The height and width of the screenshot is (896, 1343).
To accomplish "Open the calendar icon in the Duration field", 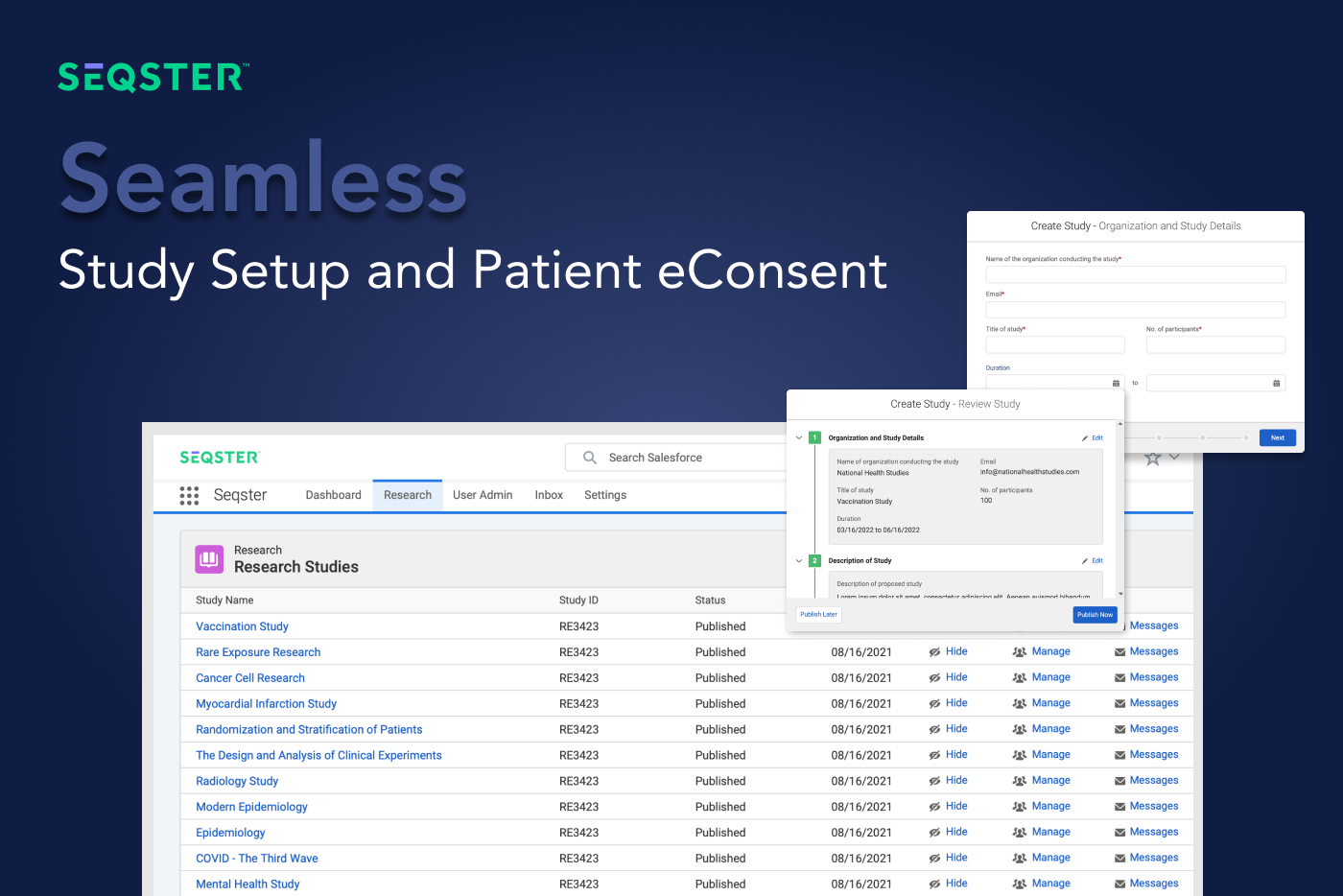I will [x=1116, y=382].
